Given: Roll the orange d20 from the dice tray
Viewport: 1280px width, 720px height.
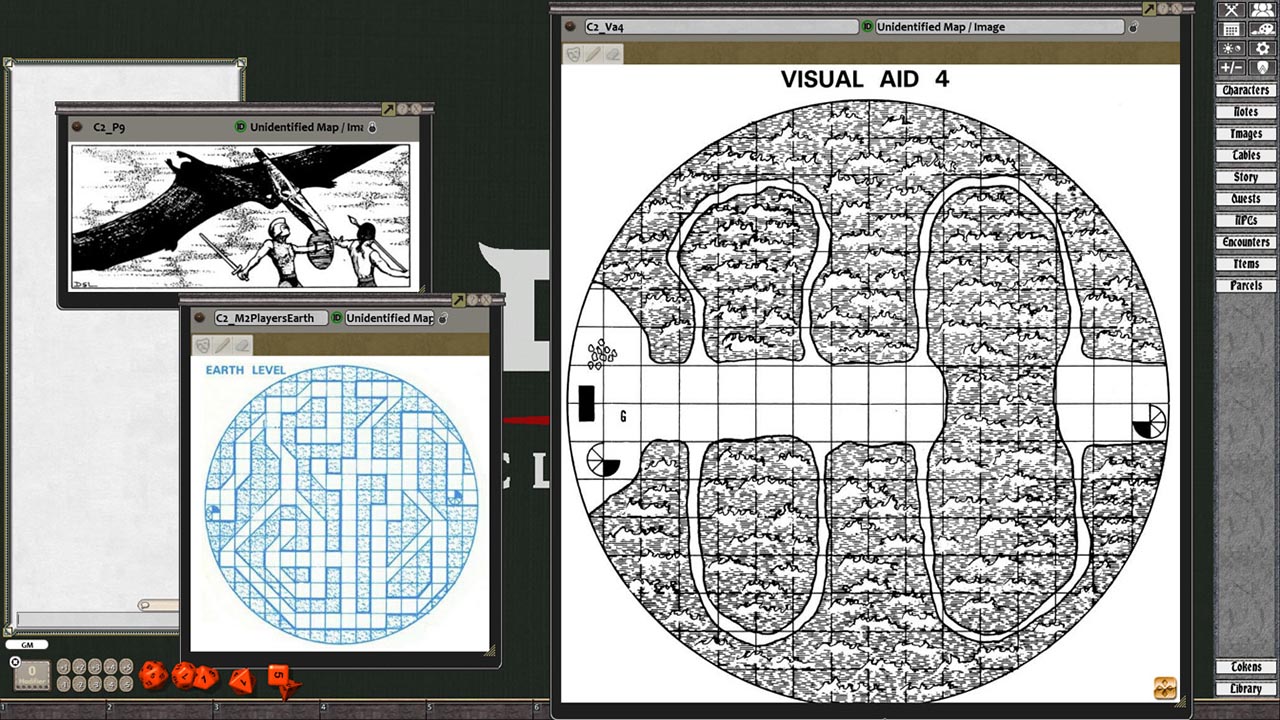Looking at the screenshot, I should 154,676.
